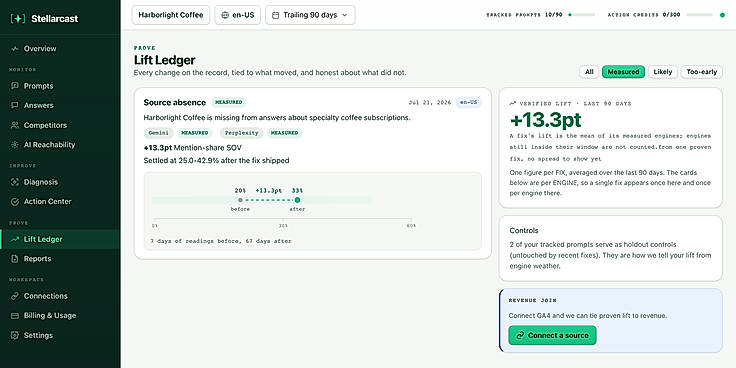The image size is (736, 368).
Task: Click the Stellarcast logo icon
Action: (18, 19)
